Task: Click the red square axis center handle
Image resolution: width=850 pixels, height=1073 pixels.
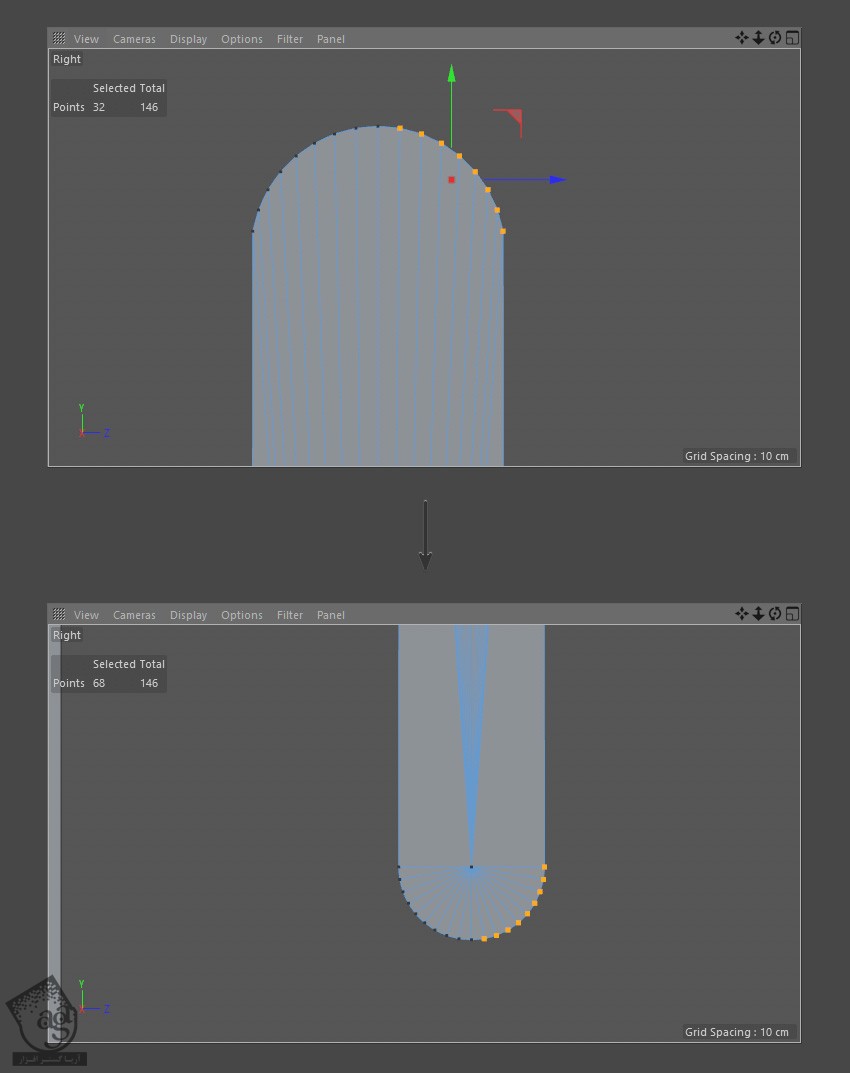Action: click(452, 180)
